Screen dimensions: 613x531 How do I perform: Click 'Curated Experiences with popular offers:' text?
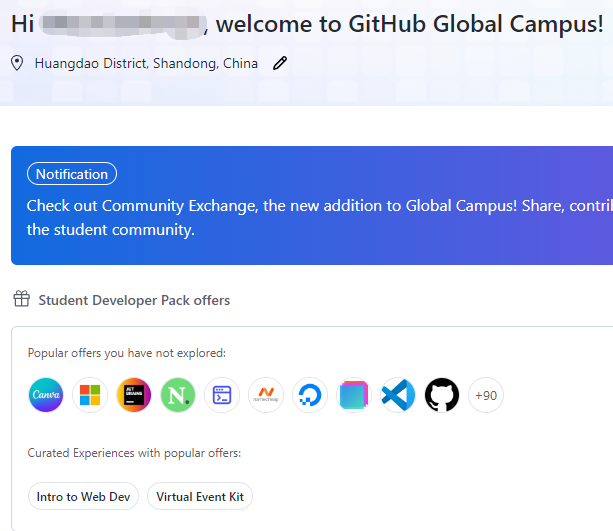point(134,453)
